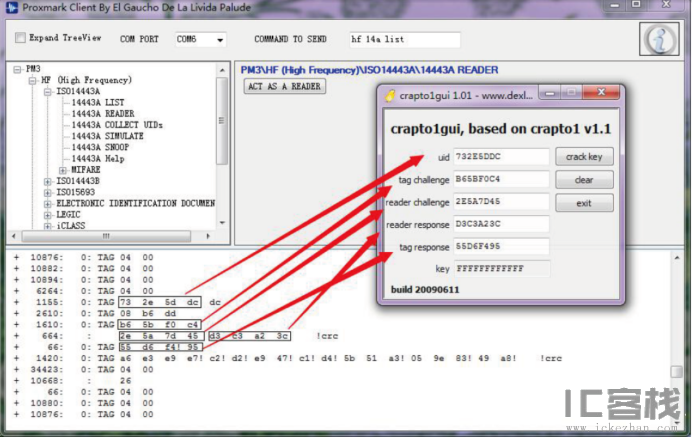The height and width of the screenshot is (437, 693).
Task: Click the uid input field
Action: (501, 156)
